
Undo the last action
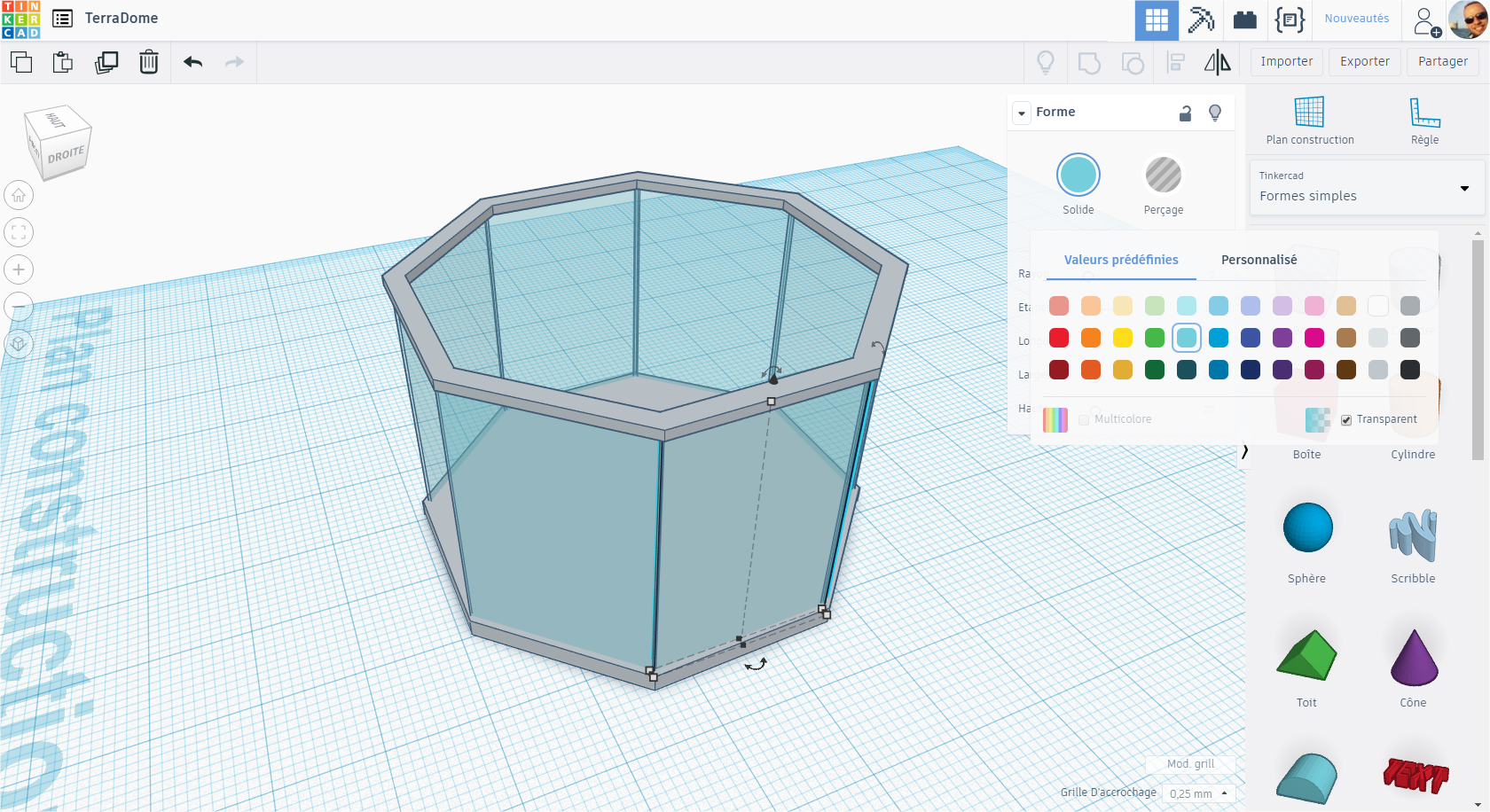point(193,62)
